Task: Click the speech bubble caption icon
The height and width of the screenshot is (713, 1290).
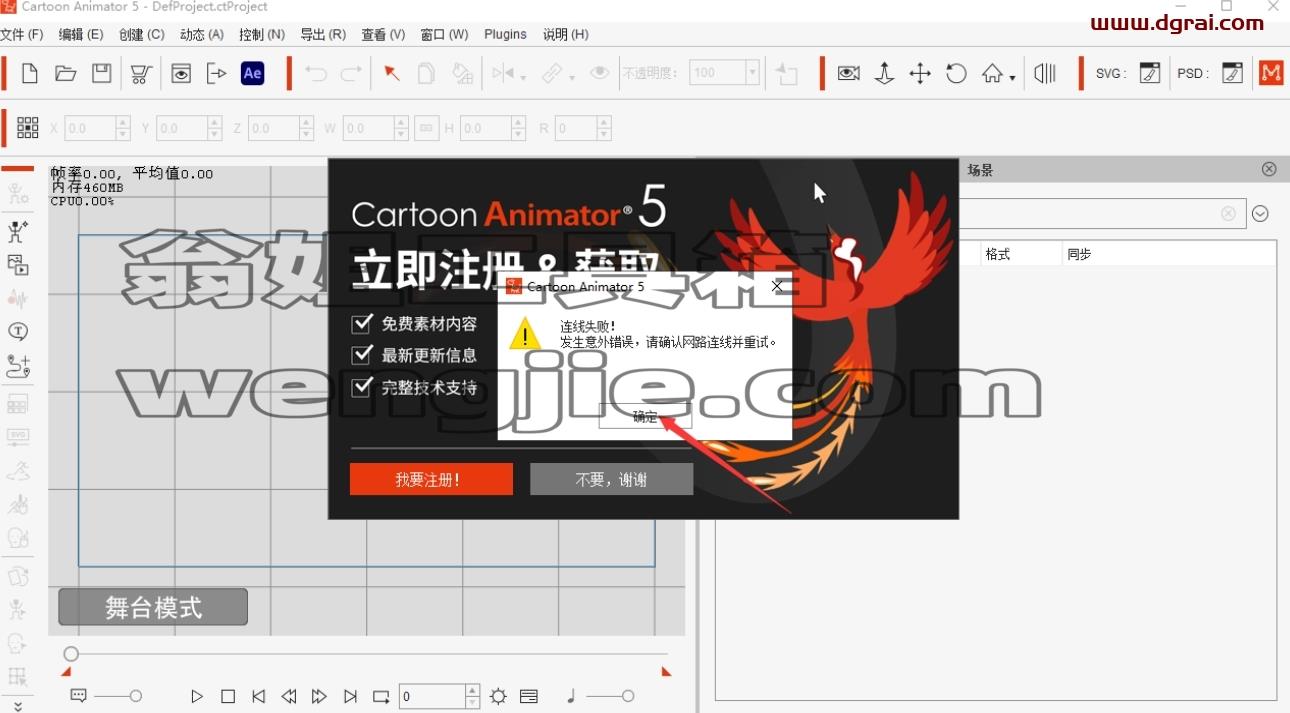Action: point(79,696)
